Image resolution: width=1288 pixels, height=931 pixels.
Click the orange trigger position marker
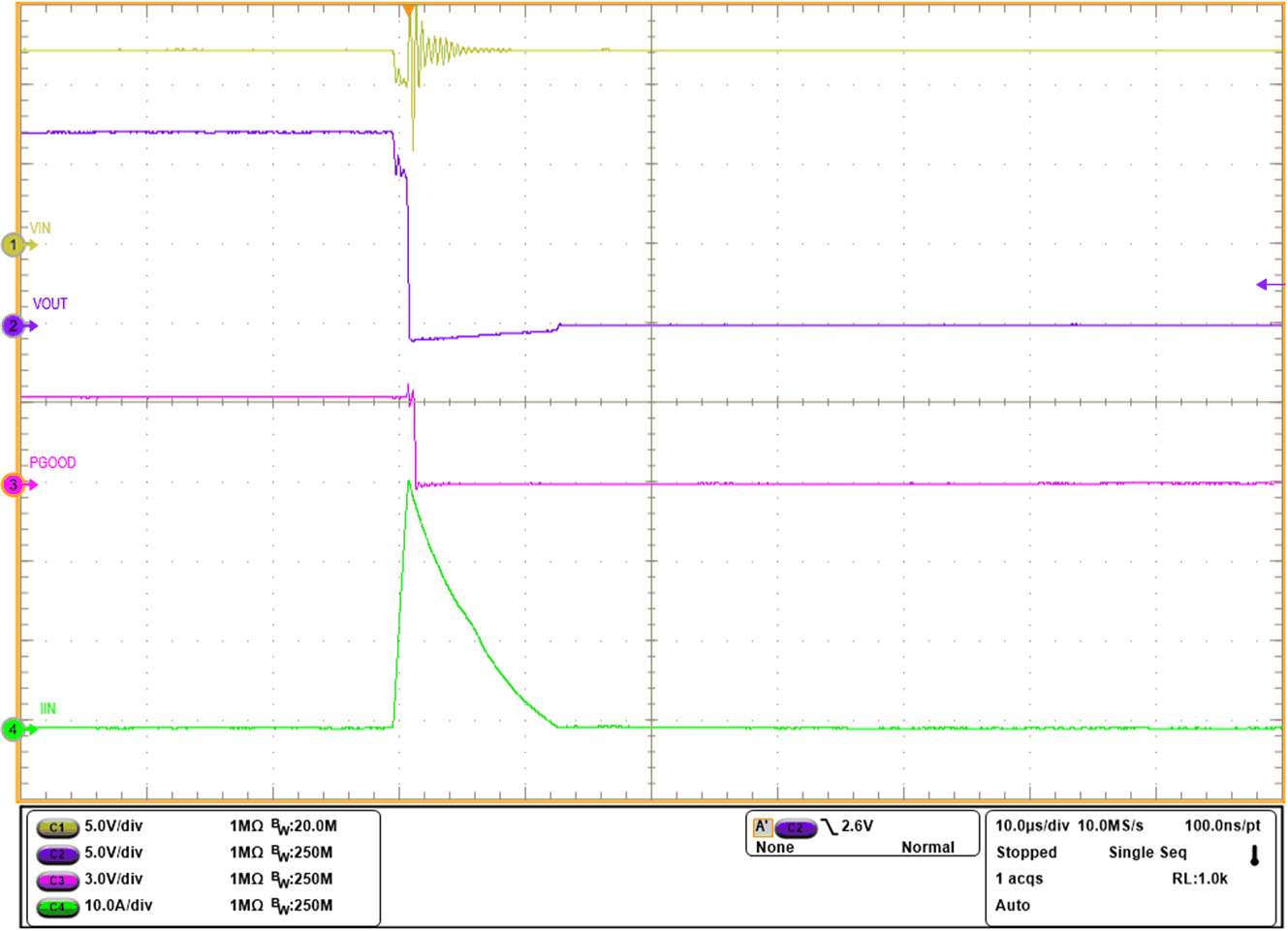(408, 10)
